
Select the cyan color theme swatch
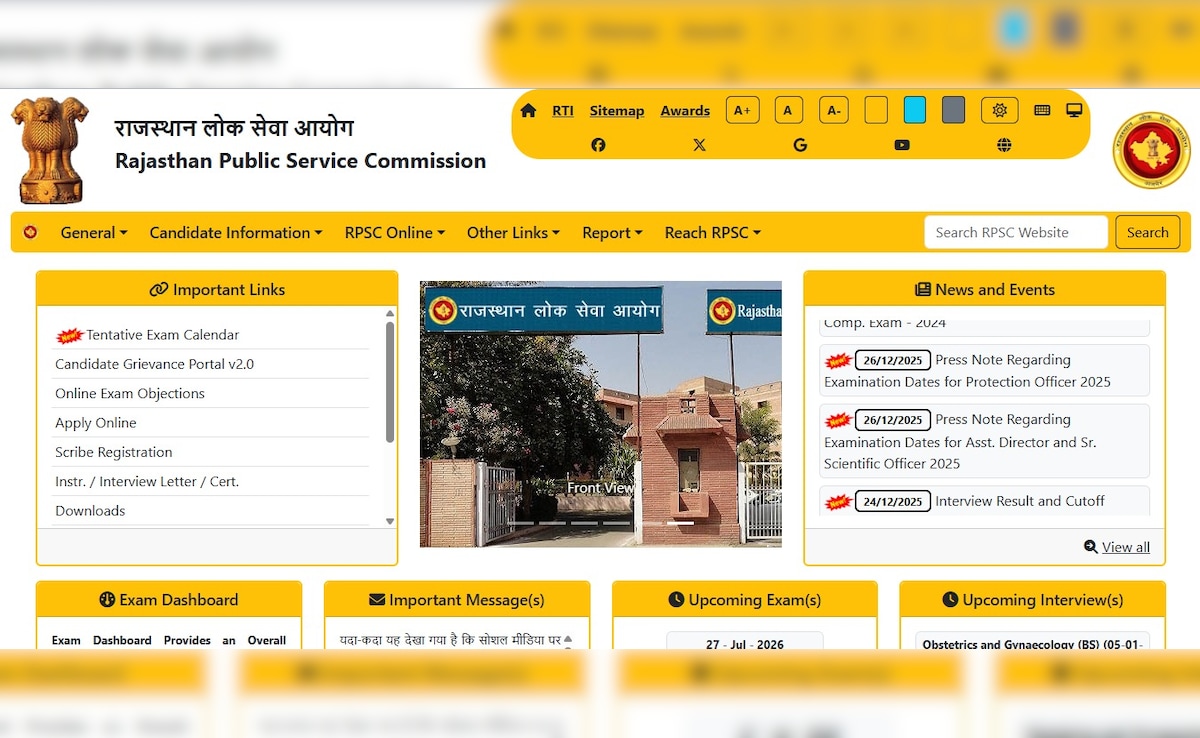(x=914, y=111)
